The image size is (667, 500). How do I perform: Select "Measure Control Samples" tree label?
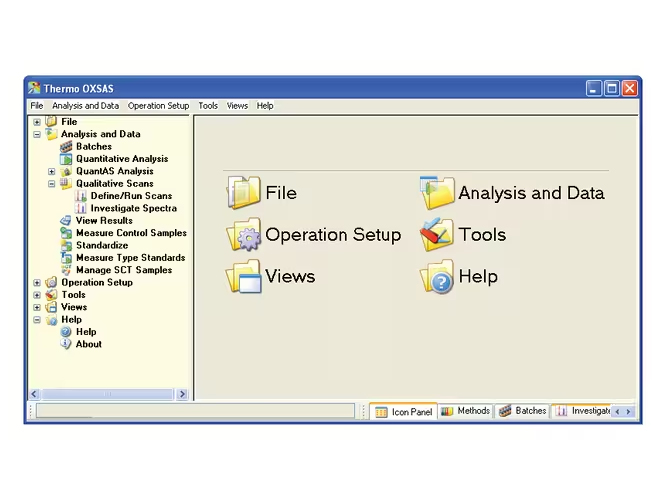tap(131, 233)
